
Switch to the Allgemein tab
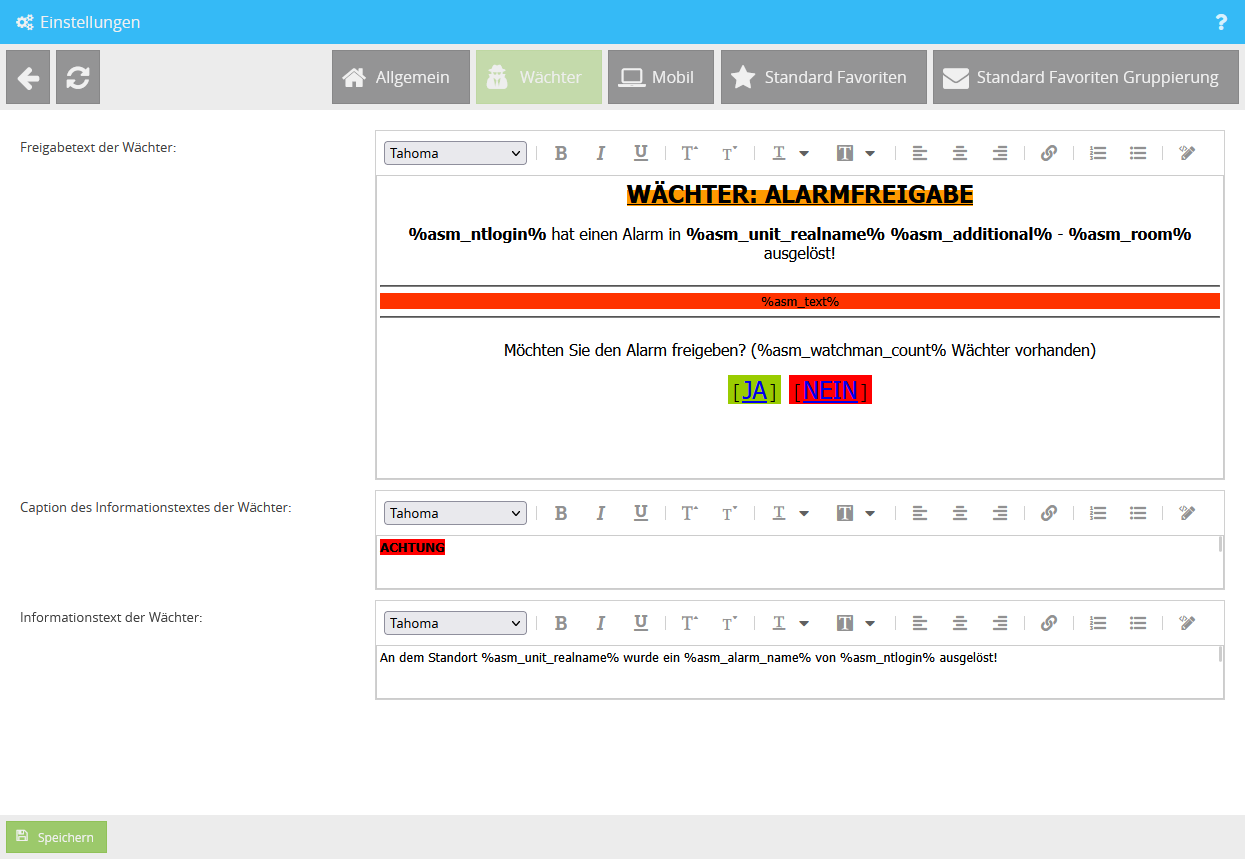(x=400, y=77)
